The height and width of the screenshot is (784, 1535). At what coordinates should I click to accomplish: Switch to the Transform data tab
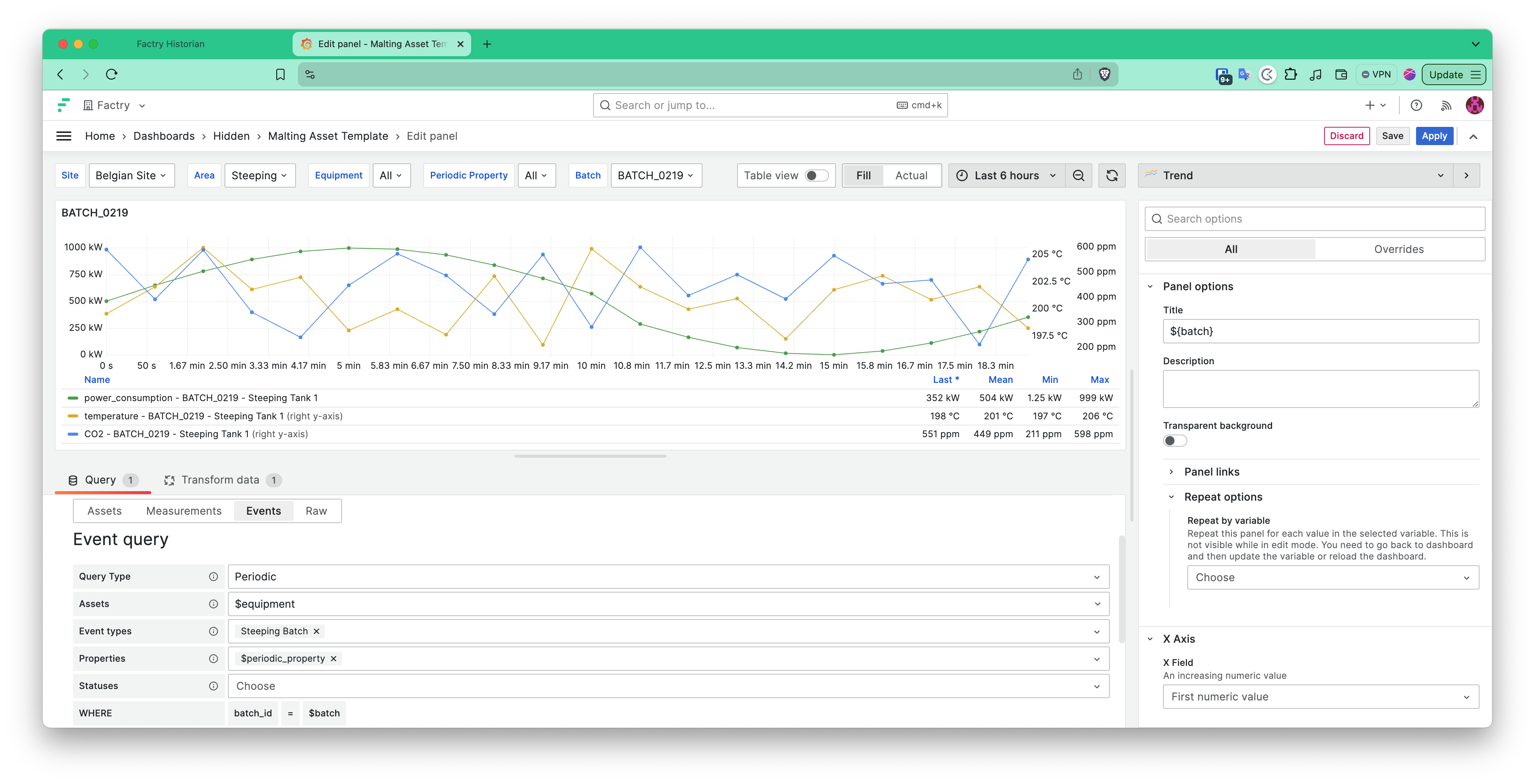(222, 480)
